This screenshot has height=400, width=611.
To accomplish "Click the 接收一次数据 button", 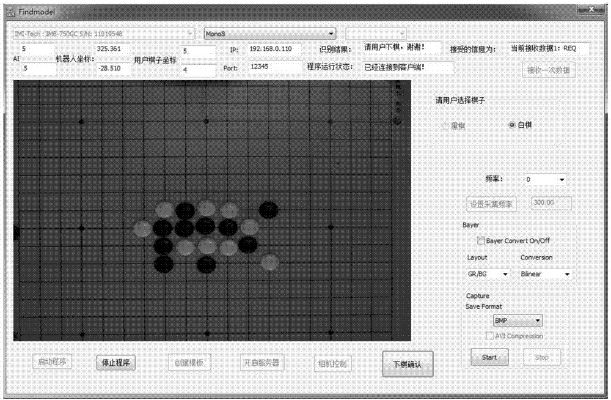I will [x=548, y=70].
